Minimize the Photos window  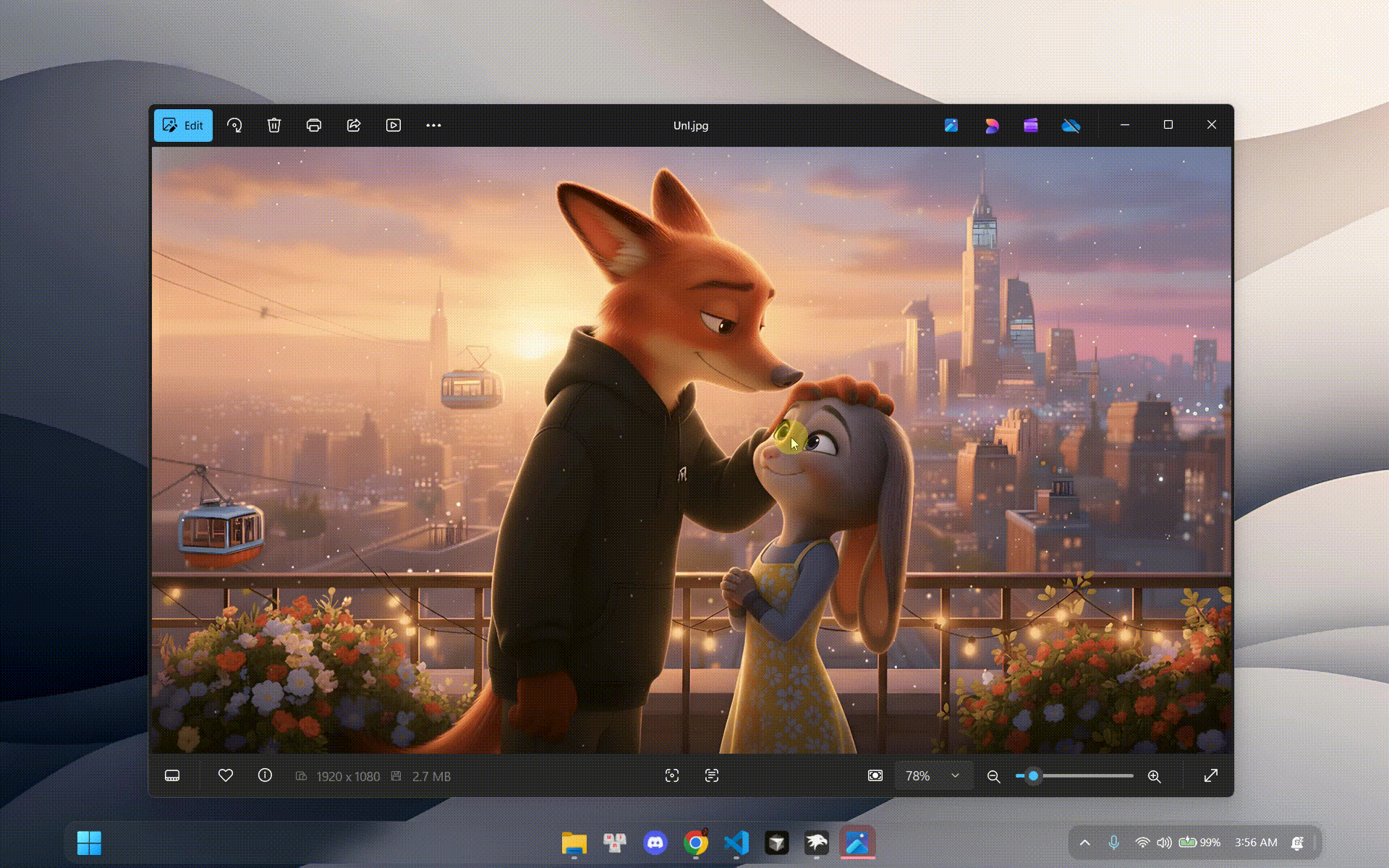(1125, 125)
